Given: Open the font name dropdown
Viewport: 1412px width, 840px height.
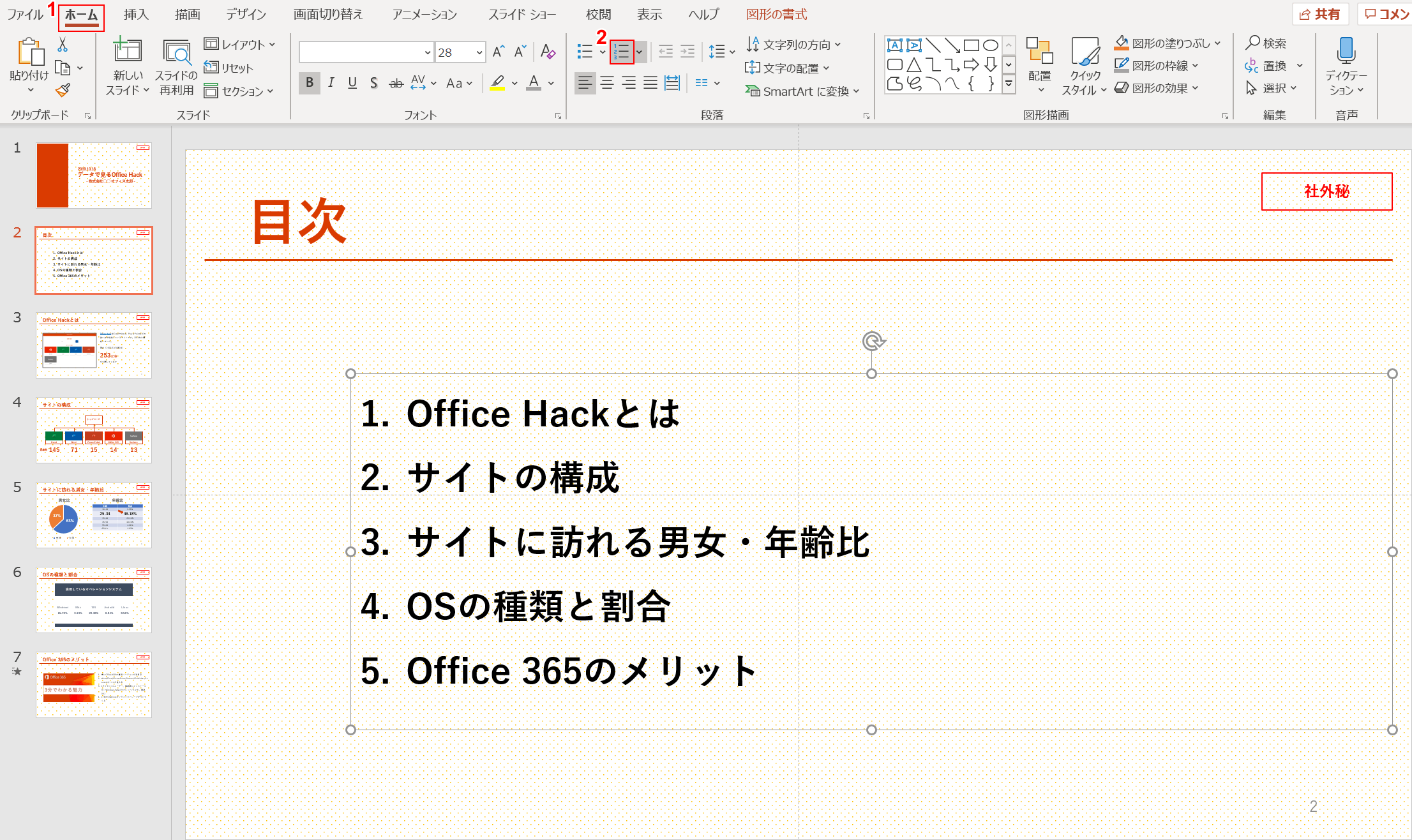Looking at the screenshot, I should (x=428, y=52).
